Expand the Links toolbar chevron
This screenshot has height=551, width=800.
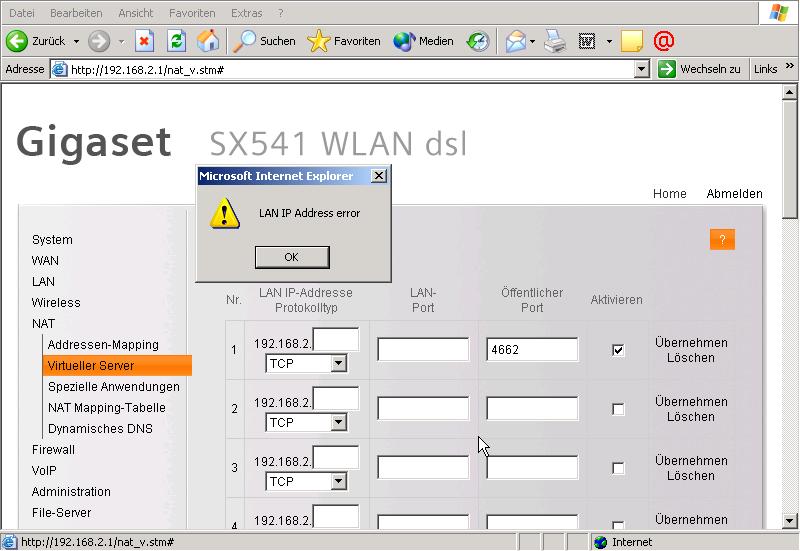click(x=790, y=66)
